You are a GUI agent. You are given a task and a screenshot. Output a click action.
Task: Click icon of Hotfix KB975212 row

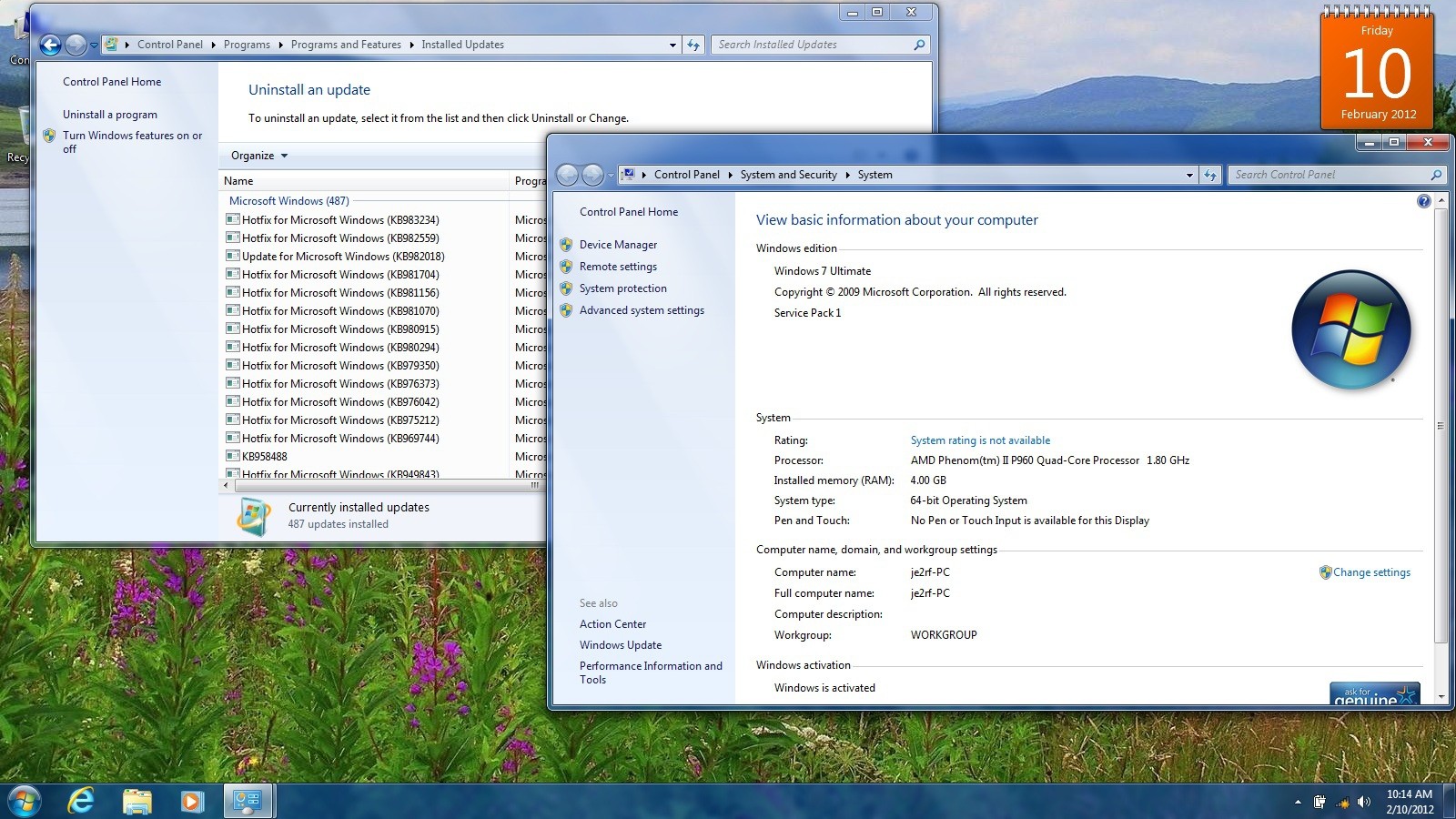(x=233, y=420)
